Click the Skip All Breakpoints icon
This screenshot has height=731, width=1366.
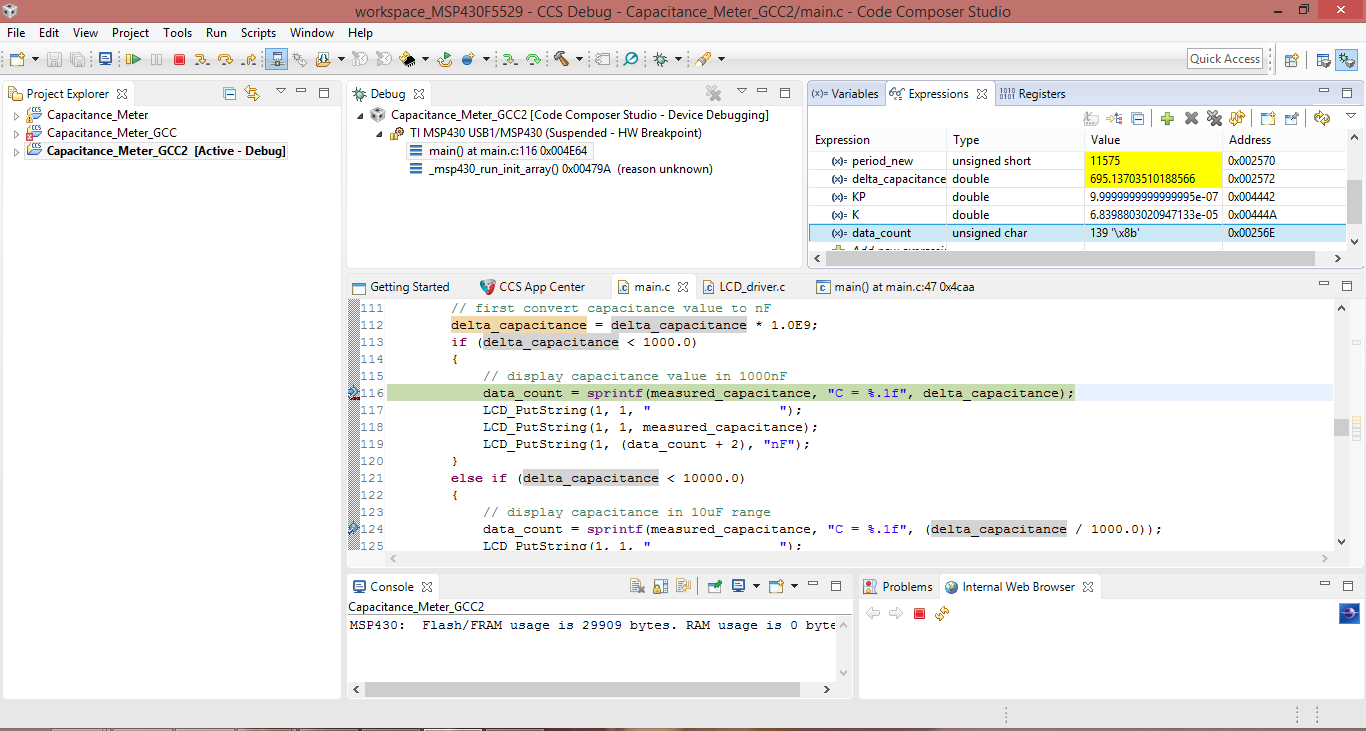[x=631, y=59]
